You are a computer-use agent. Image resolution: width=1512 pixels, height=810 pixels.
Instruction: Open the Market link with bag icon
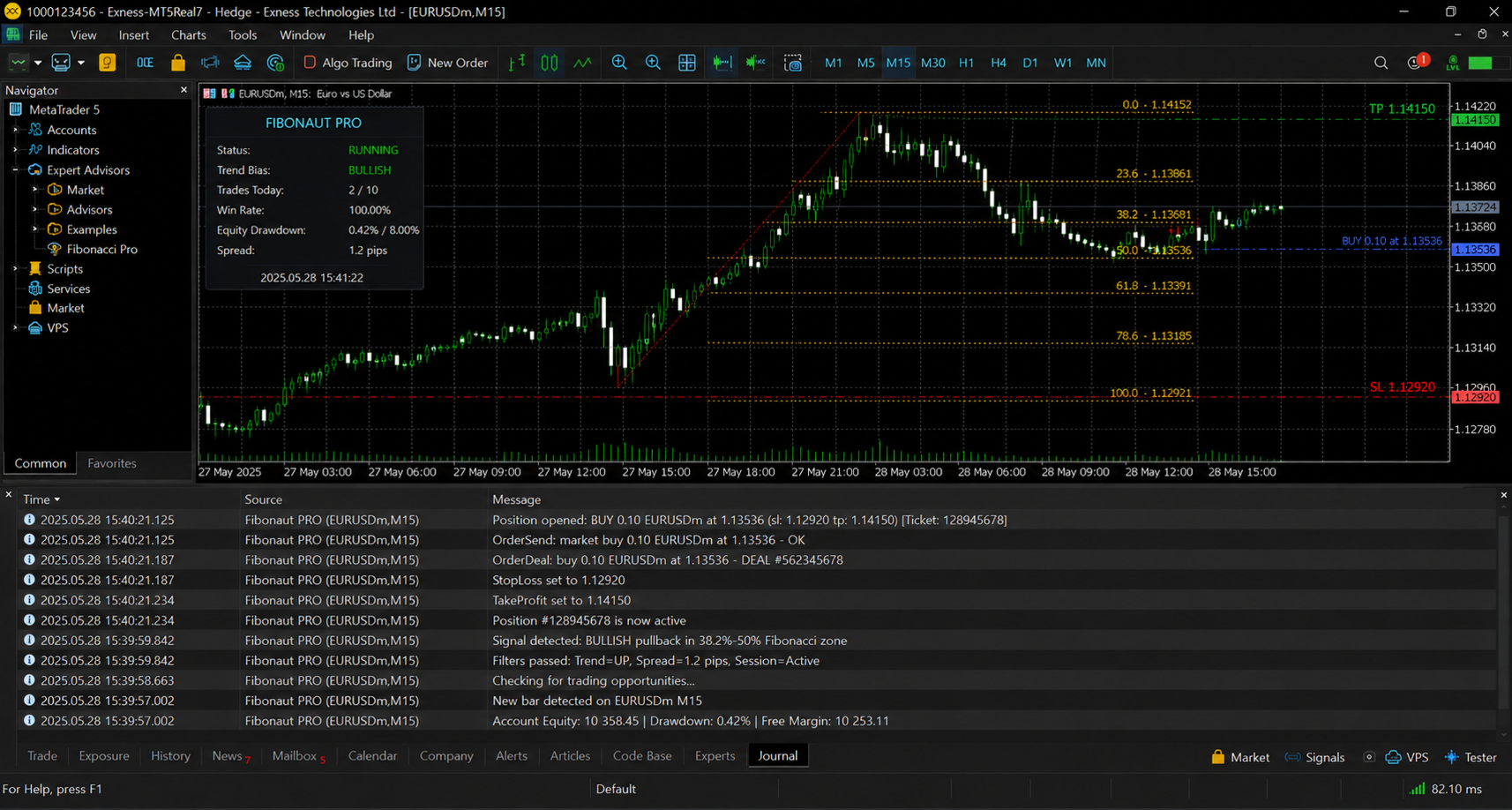pyautogui.click(x=1240, y=757)
